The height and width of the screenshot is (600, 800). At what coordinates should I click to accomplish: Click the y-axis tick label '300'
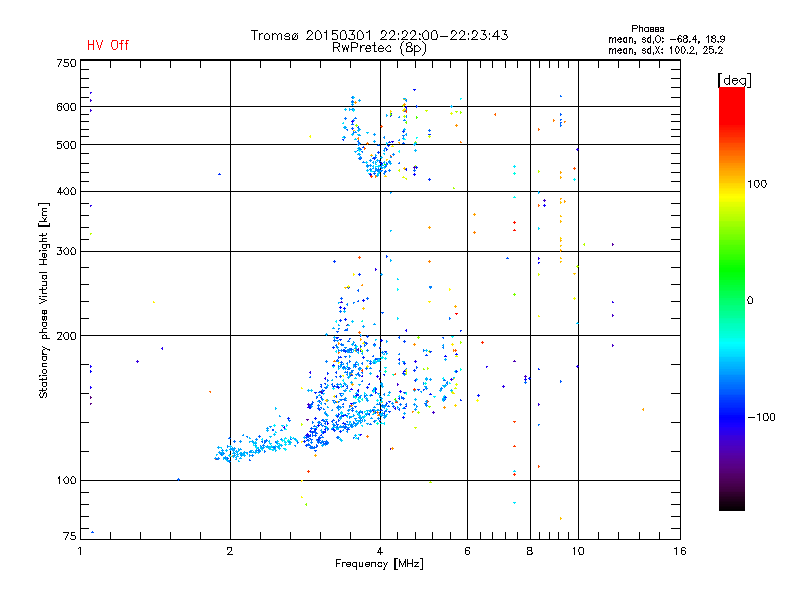pos(66,251)
